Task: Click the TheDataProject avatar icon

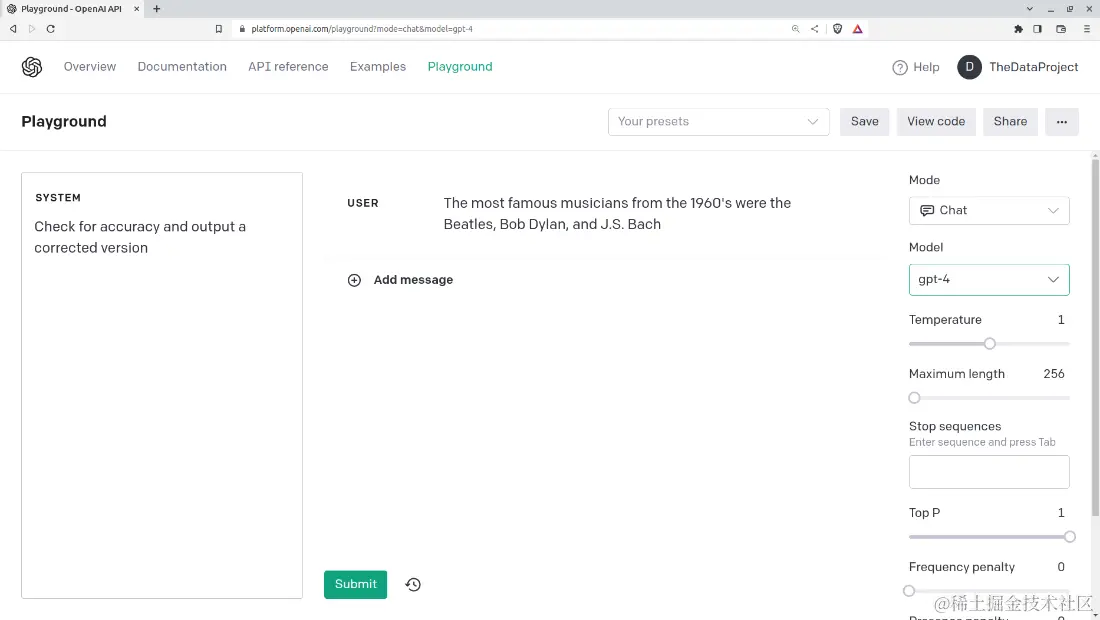Action: (969, 67)
